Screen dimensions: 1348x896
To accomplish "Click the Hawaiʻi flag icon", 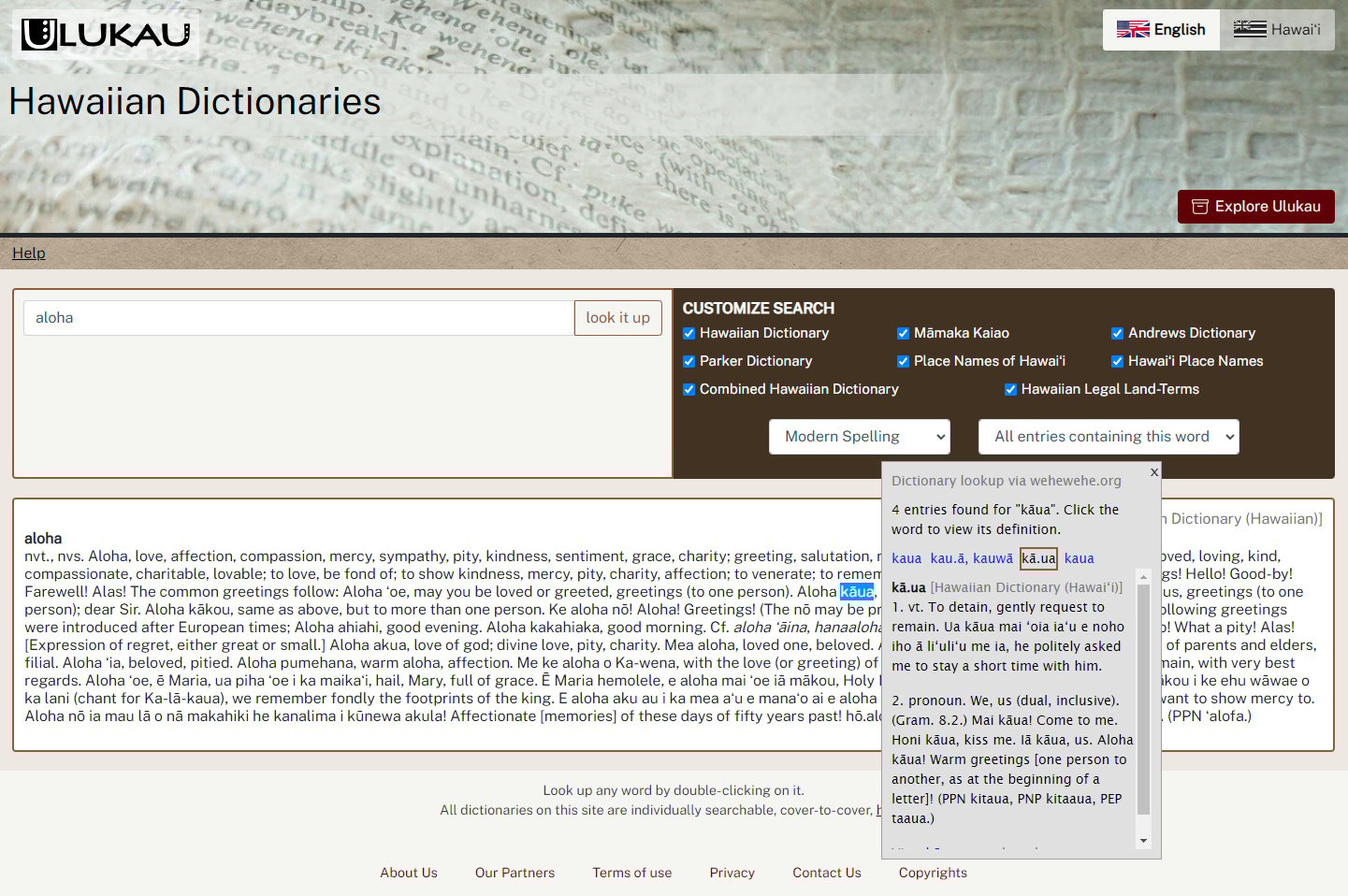I will (1249, 29).
